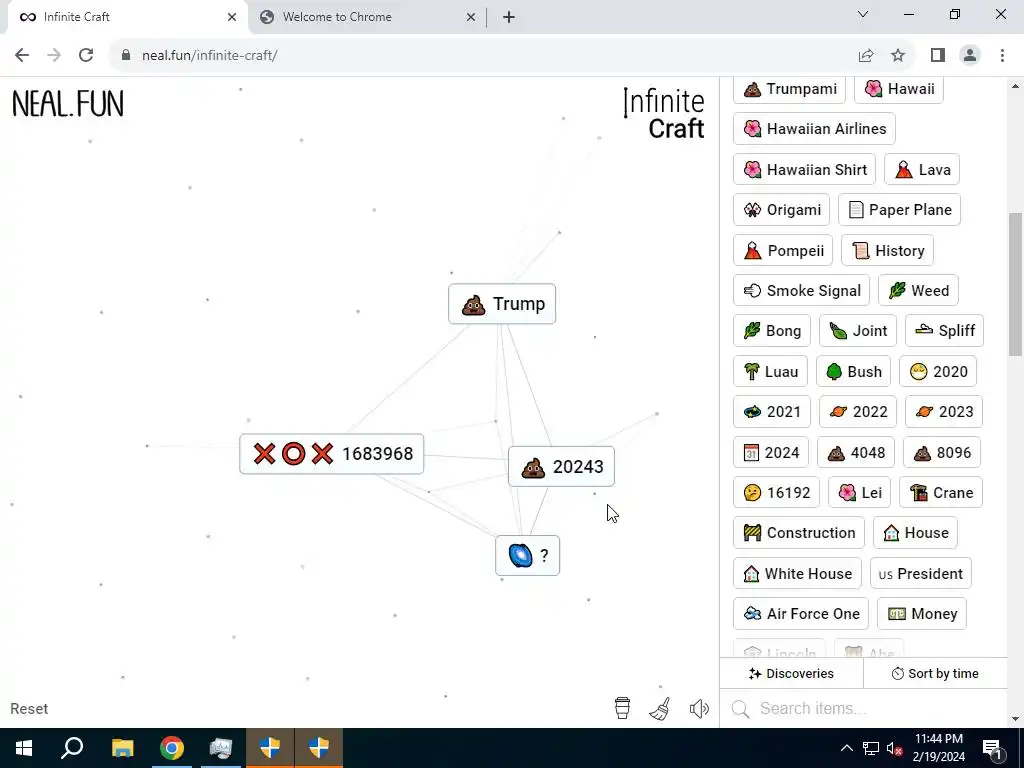The height and width of the screenshot is (768, 1024).
Task: Focus the Search items field
Action: [863, 709]
